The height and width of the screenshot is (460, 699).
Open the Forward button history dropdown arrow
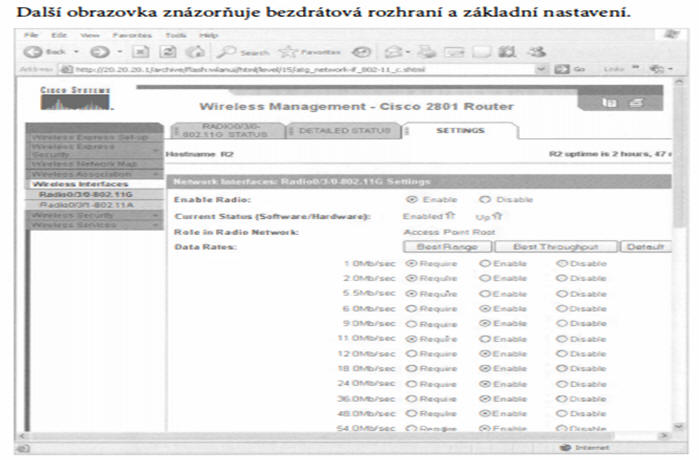click(x=119, y=52)
